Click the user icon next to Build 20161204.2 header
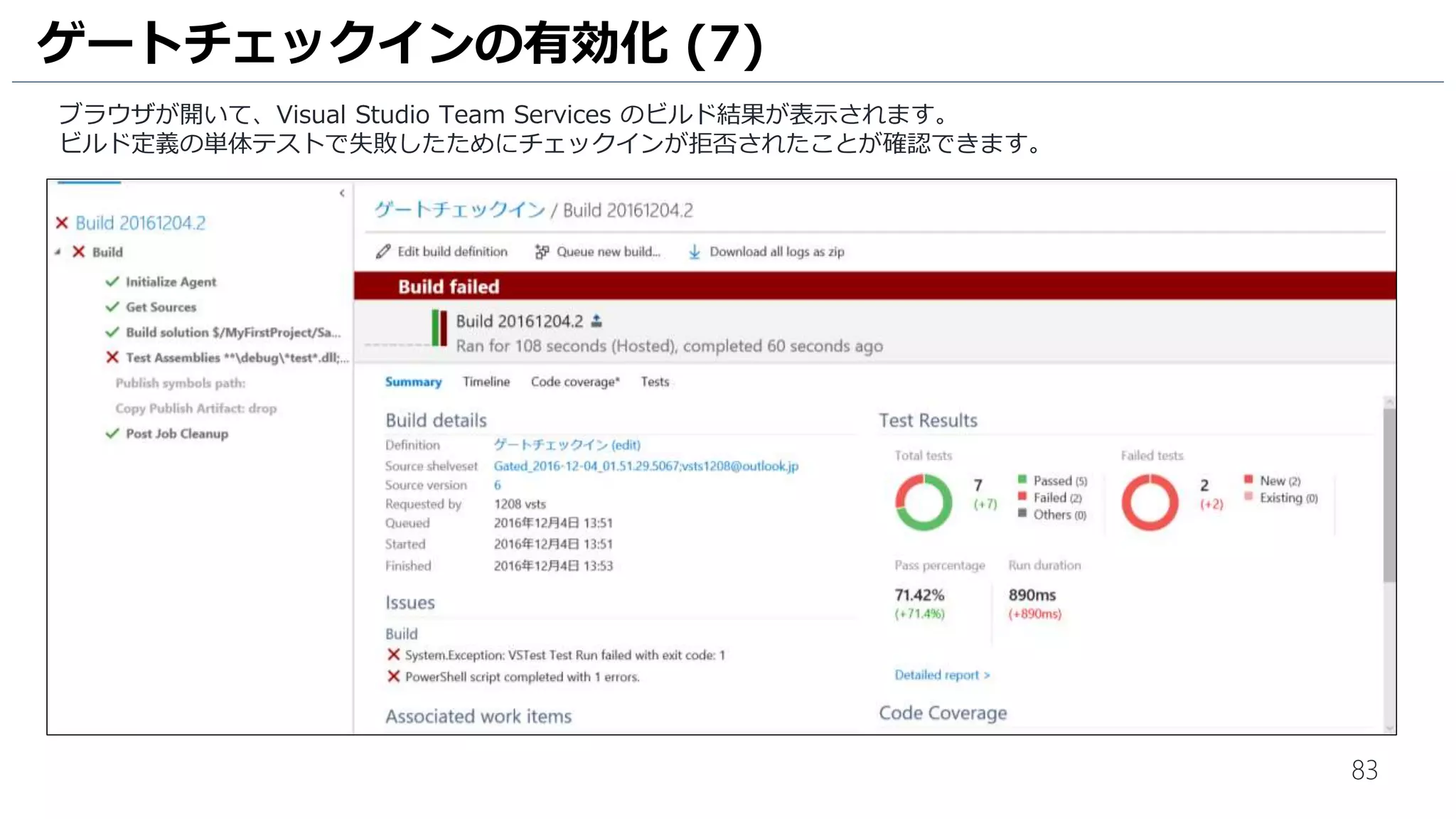 (x=596, y=321)
